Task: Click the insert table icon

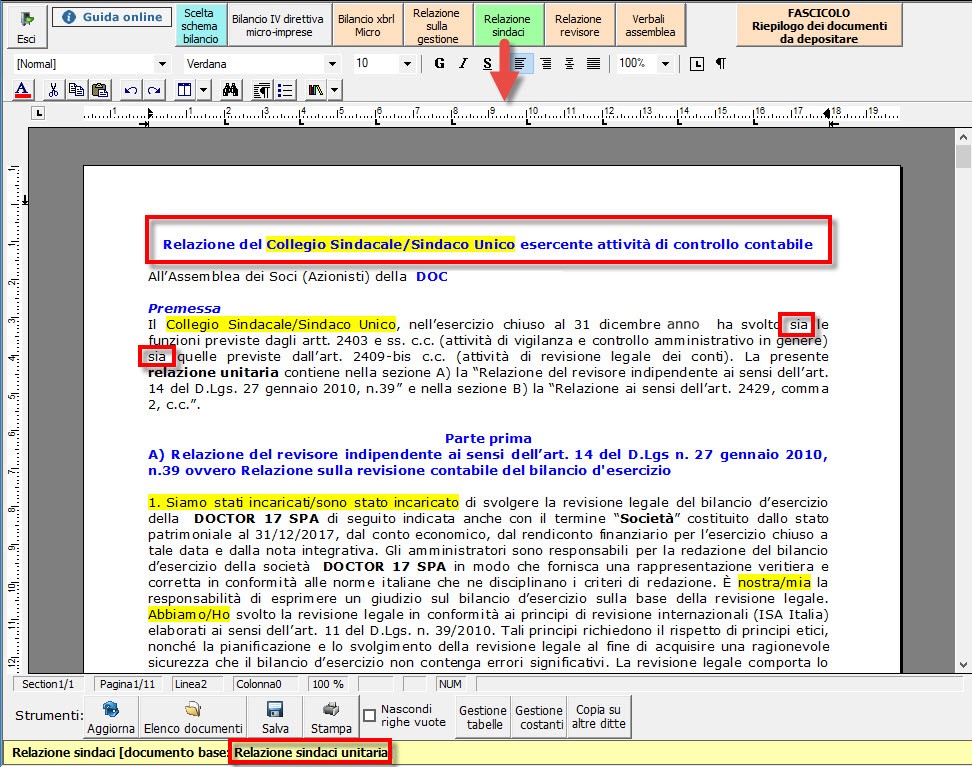Action: click(x=184, y=91)
